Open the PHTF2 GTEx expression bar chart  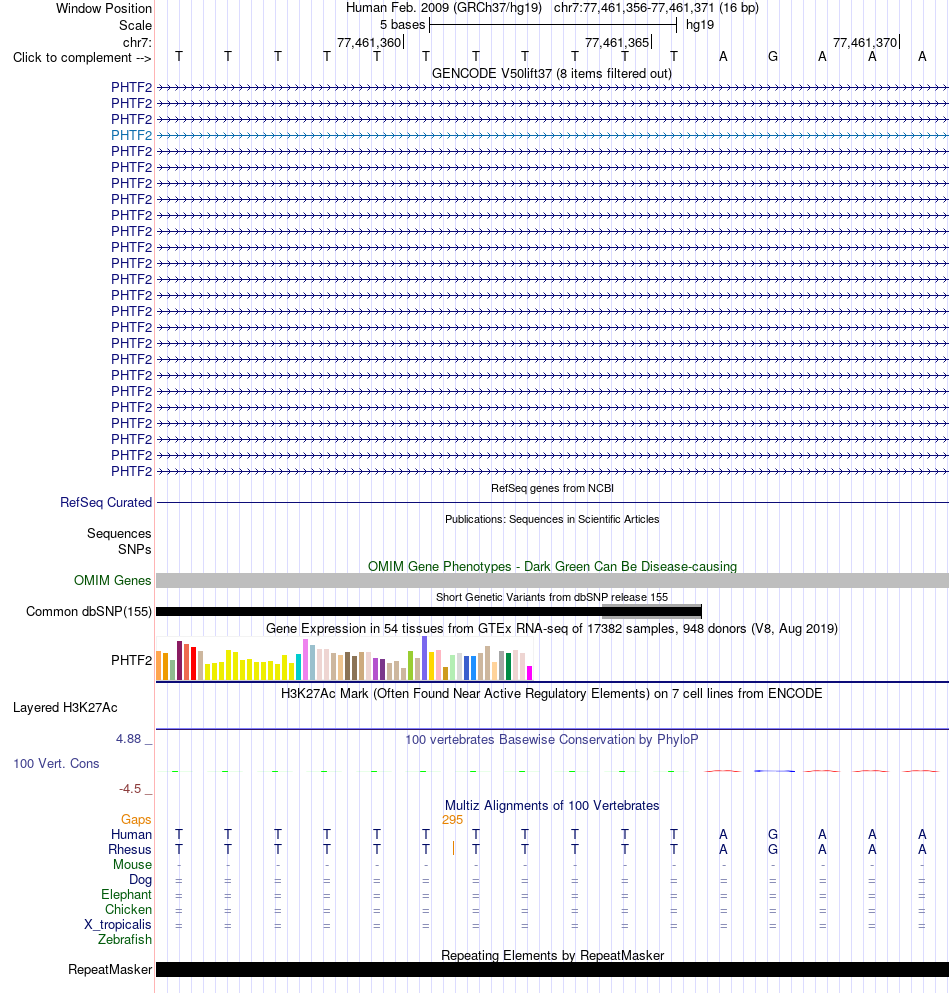(345, 659)
